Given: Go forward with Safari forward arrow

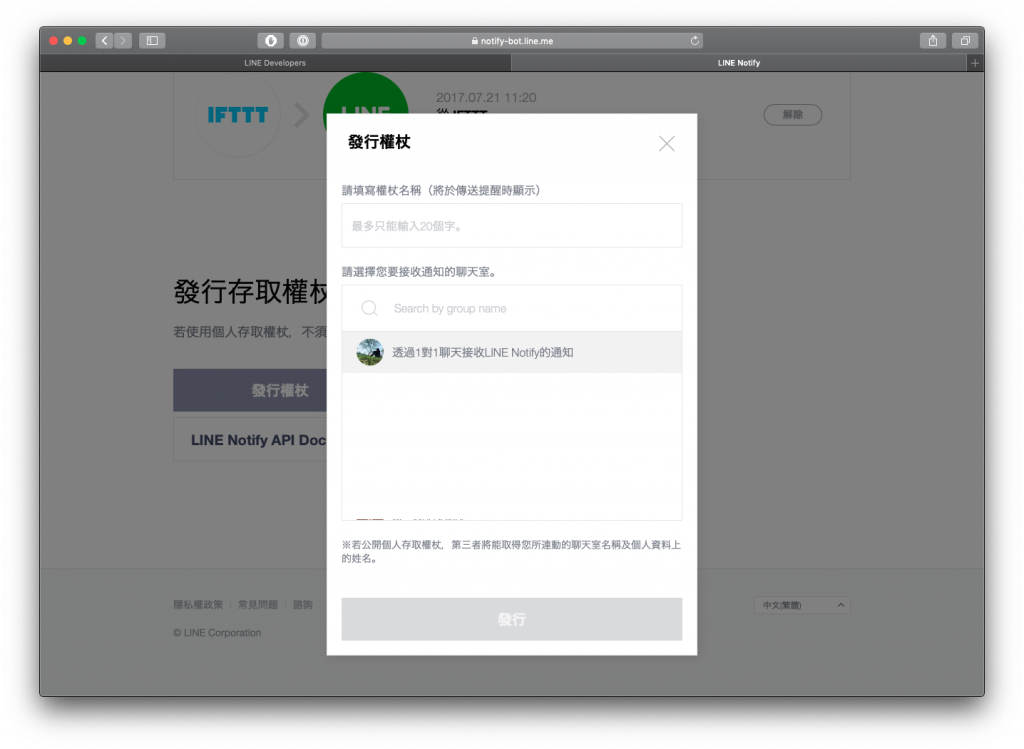Looking at the screenshot, I should 123,40.
